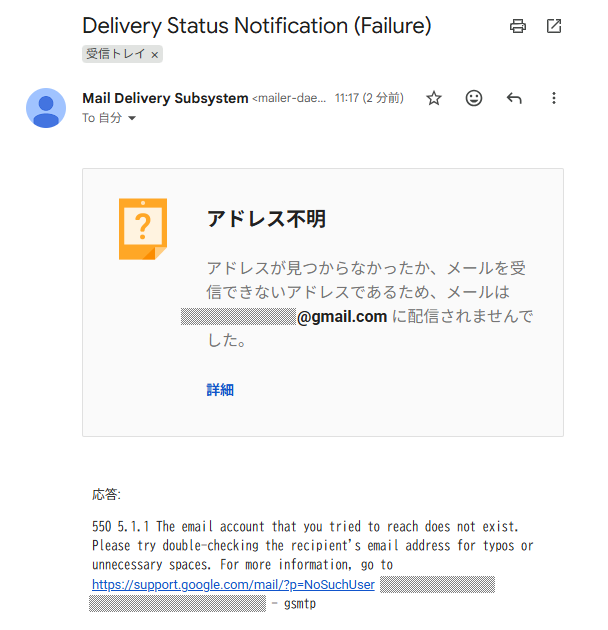Image resolution: width=608 pixels, height=630 pixels.
Task: Click the 受信トレイ label chip
Action: [x=116, y=54]
